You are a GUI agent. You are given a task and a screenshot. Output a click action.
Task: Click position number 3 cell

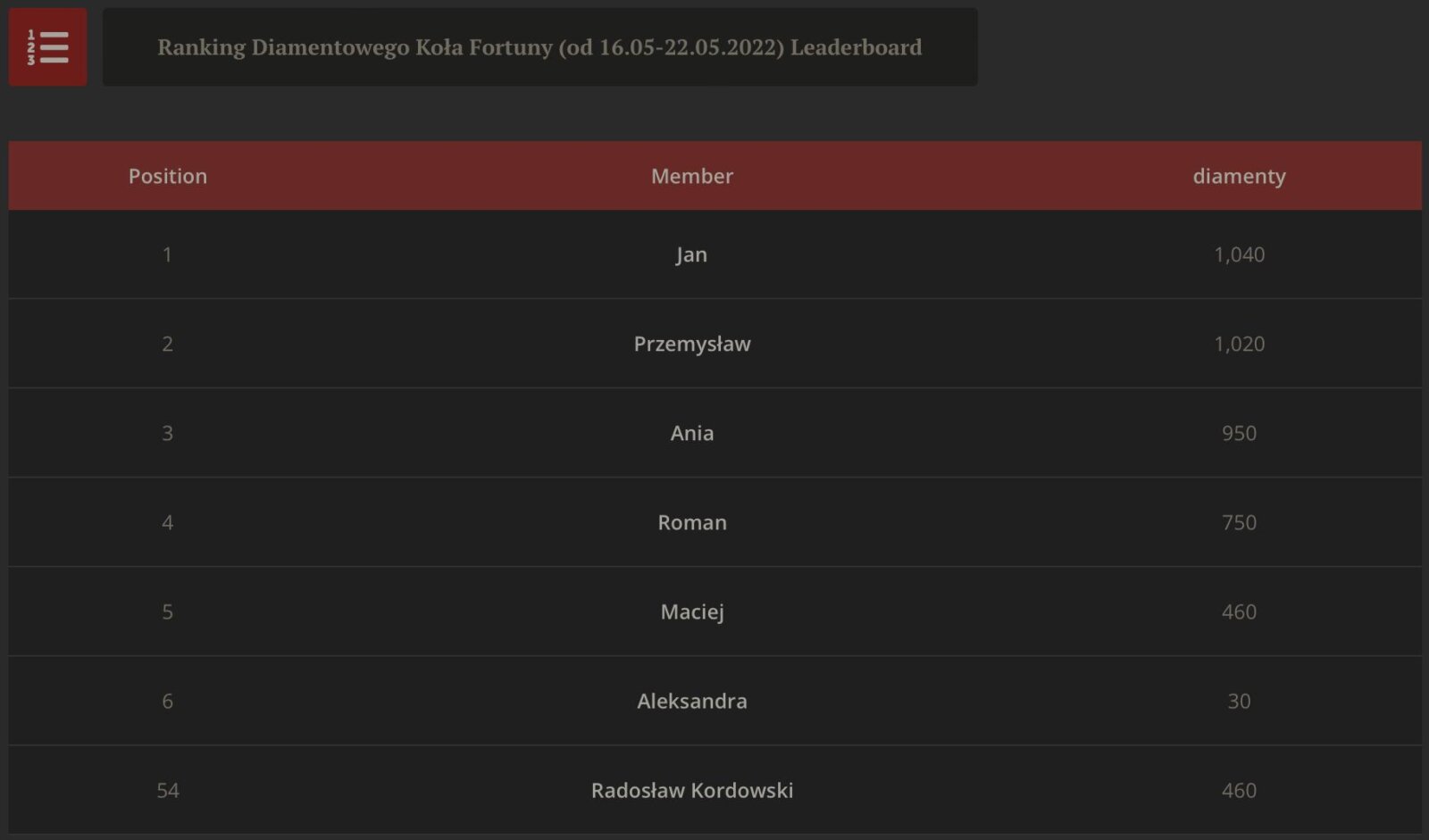click(167, 433)
